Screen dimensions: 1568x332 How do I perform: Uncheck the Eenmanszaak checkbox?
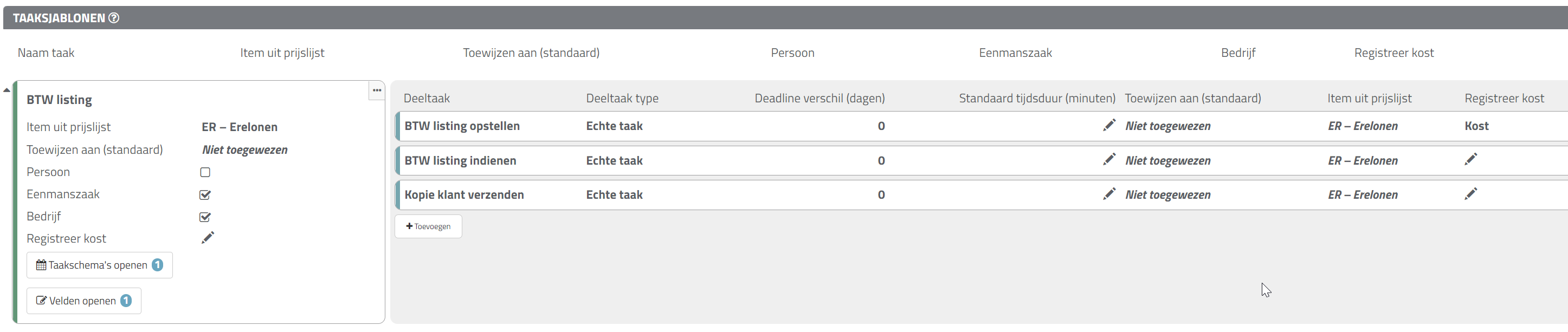point(205,195)
